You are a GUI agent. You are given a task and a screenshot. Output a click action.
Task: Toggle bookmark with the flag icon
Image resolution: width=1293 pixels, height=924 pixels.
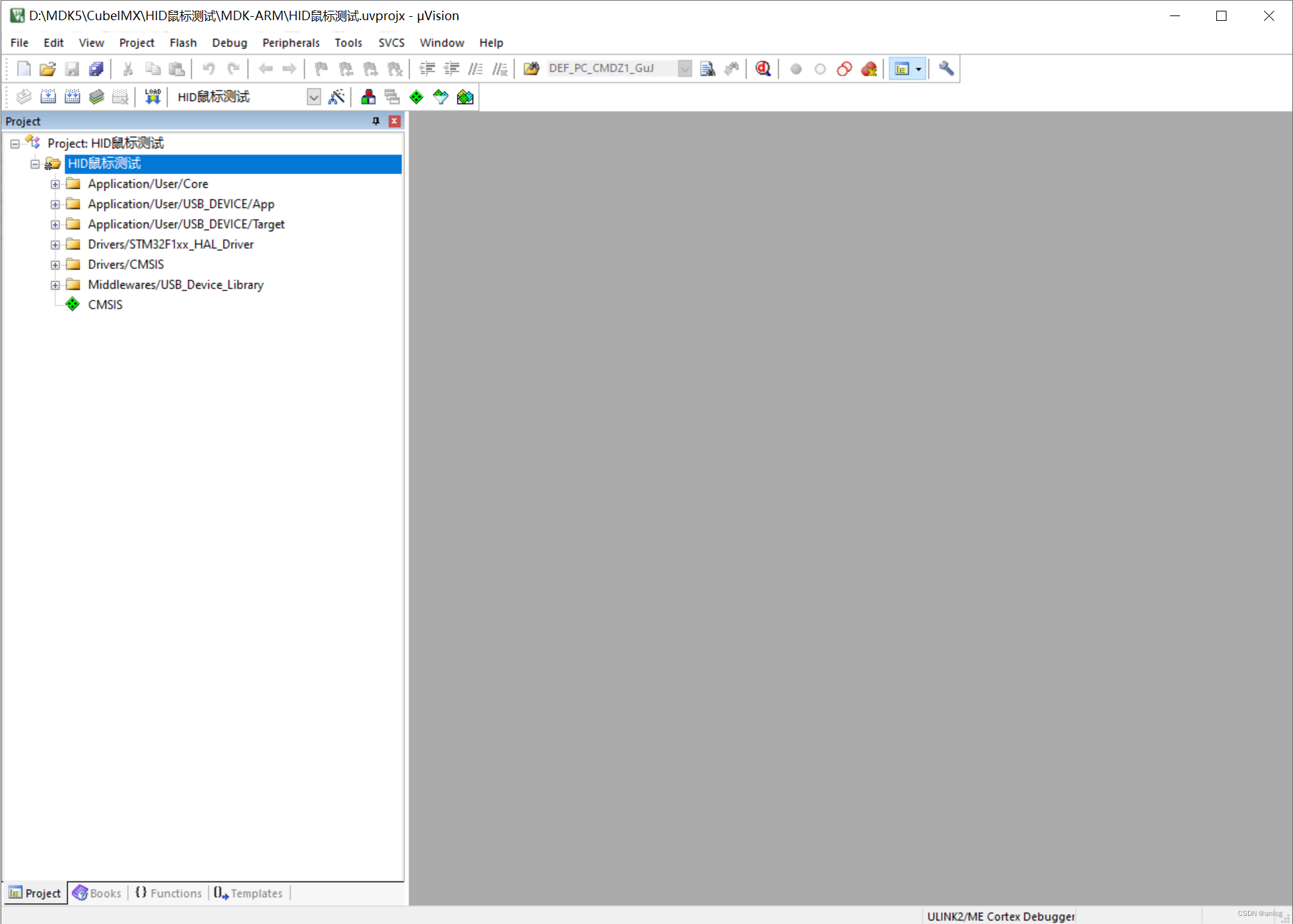click(x=321, y=69)
